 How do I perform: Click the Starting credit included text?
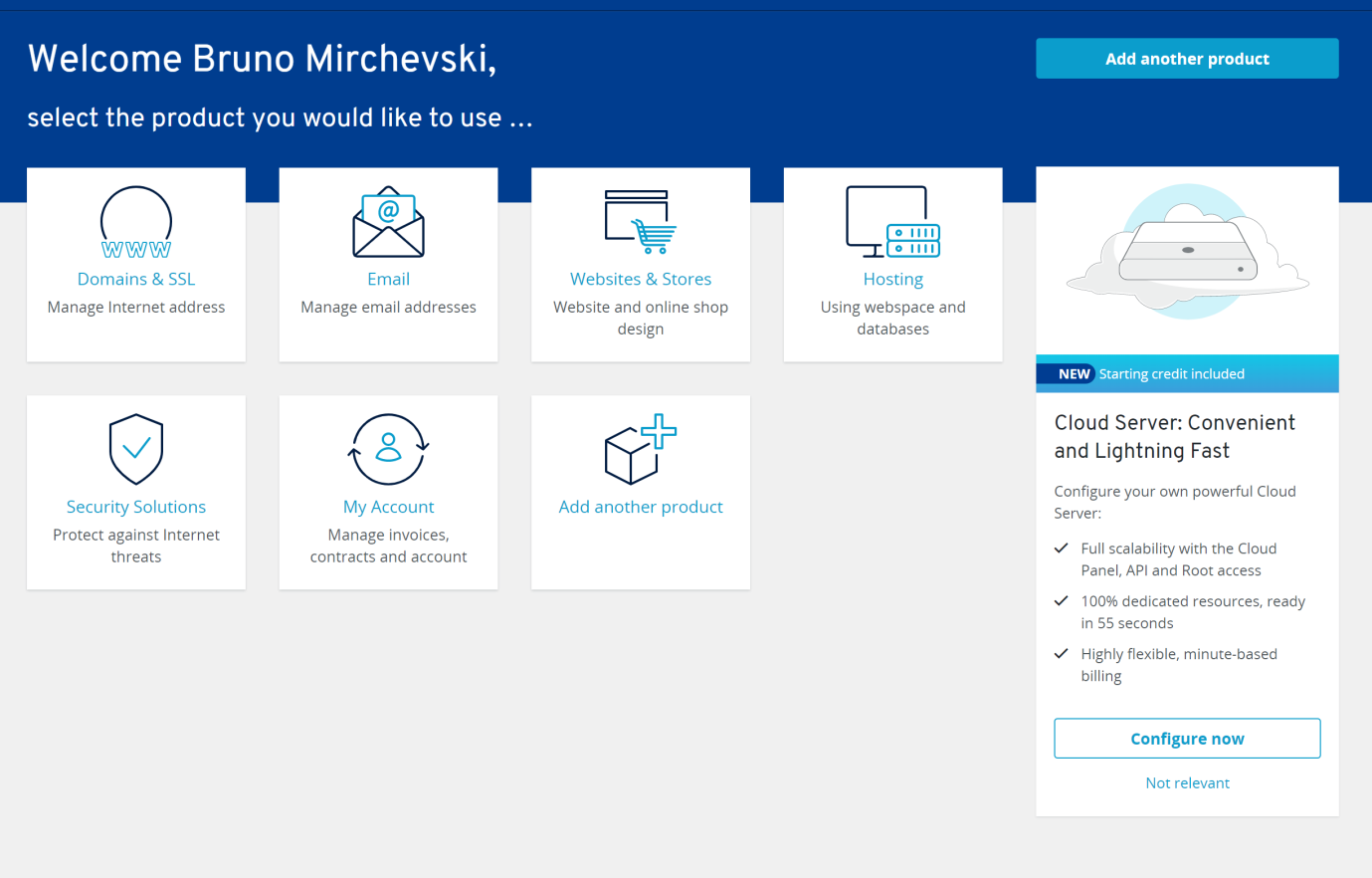point(1171,374)
